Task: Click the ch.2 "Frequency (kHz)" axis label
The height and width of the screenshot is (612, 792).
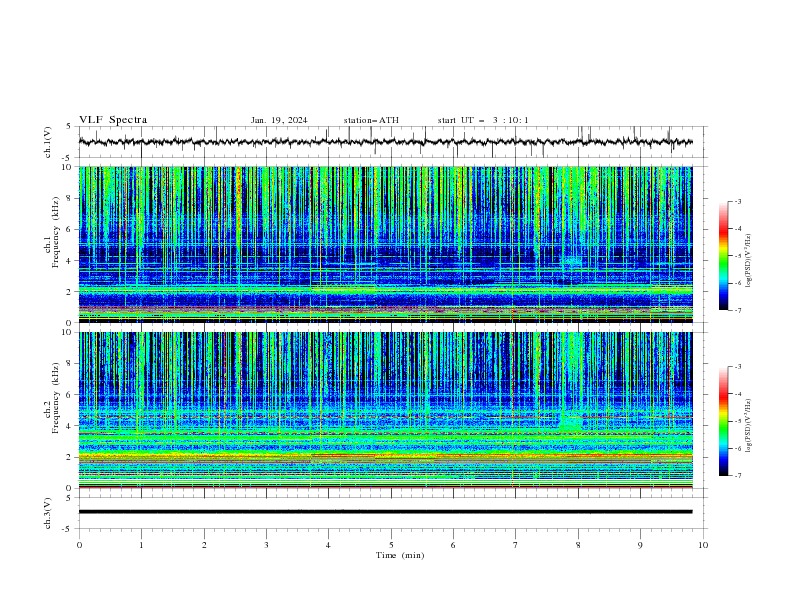Action: pyautogui.click(x=56, y=398)
